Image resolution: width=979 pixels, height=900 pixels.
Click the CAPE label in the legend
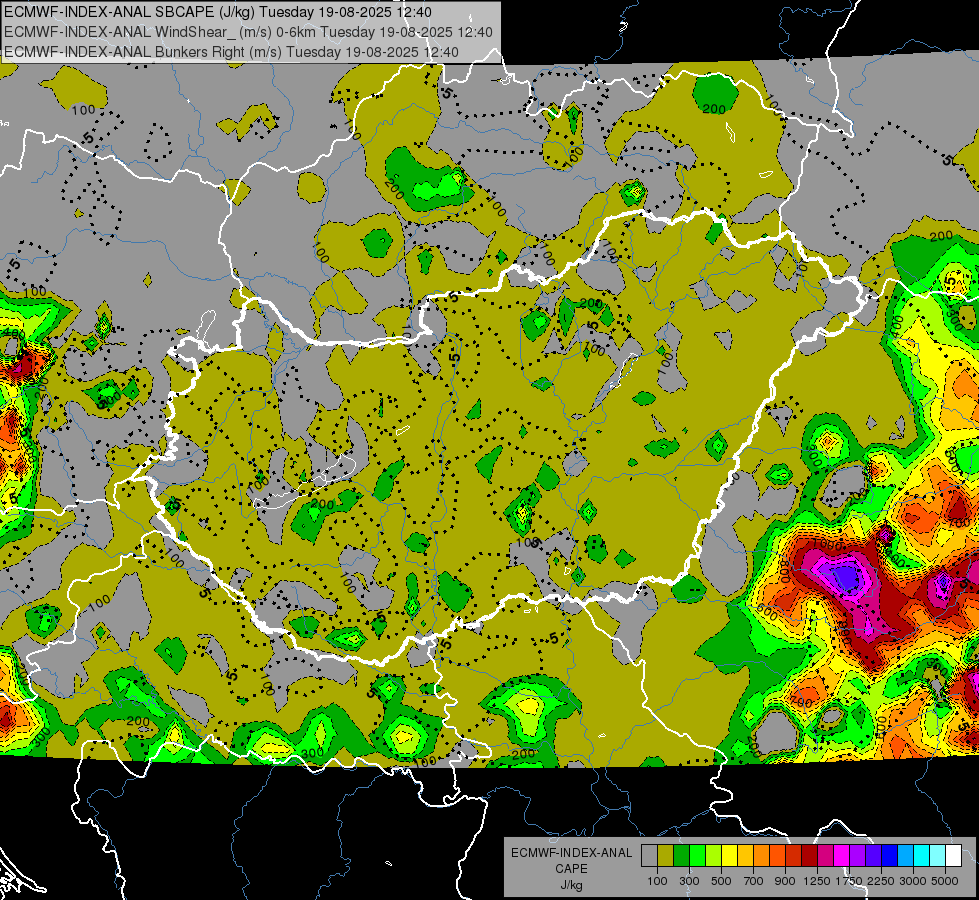tap(571, 869)
